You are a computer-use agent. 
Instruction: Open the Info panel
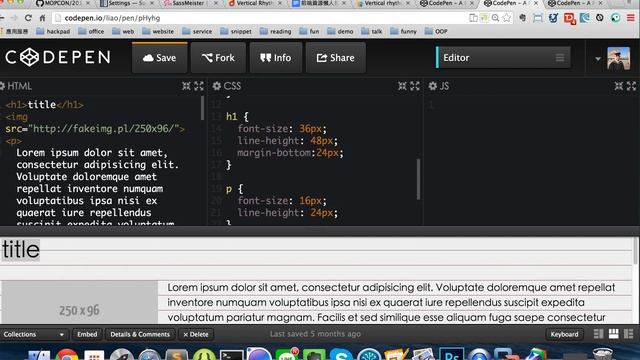pyautogui.click(x=276, y=58)
